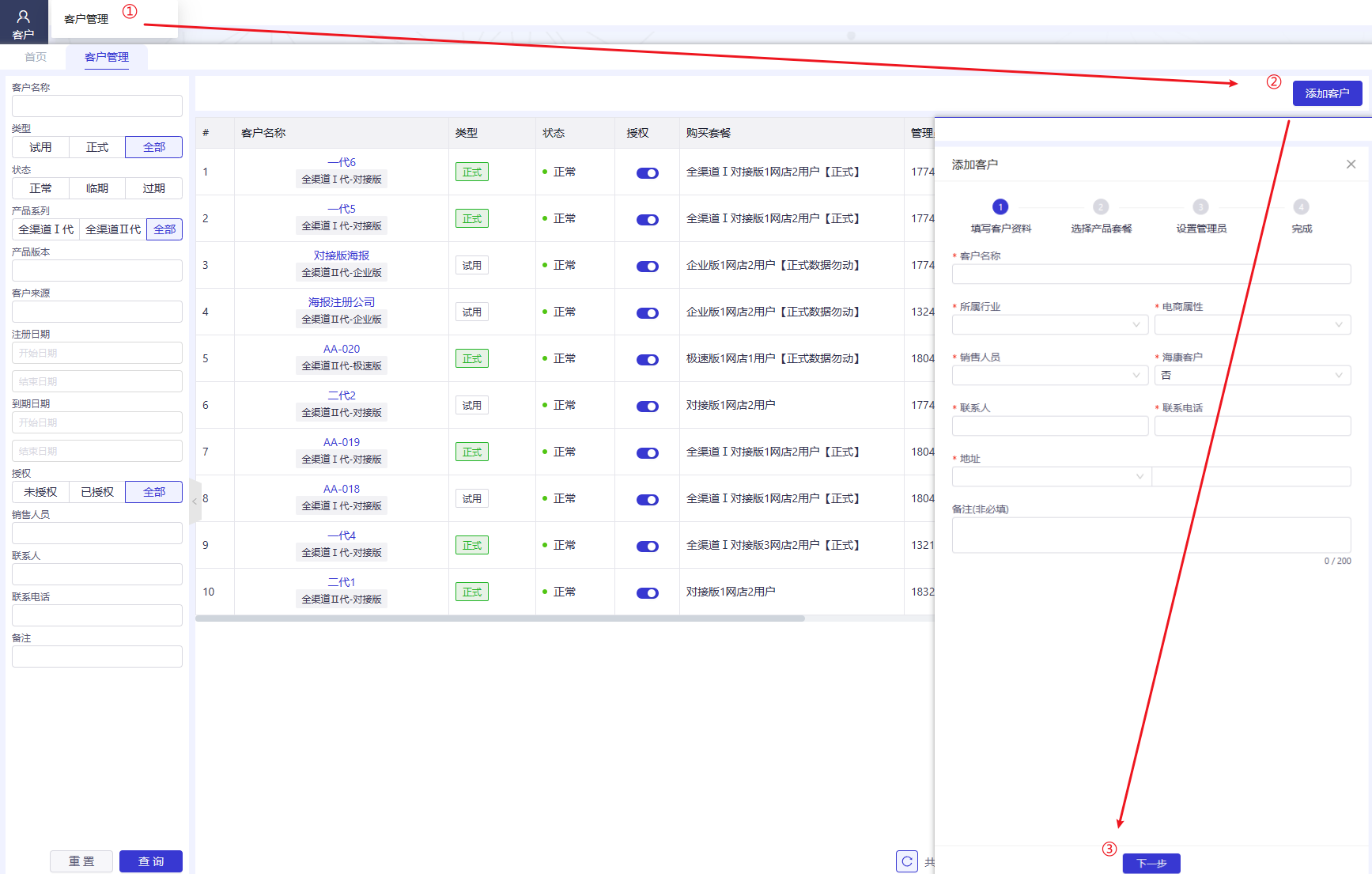This screenshot has height=874, width=1372.
Task: Toggle 授权 switch for AA-020
Action: point(648,360)
